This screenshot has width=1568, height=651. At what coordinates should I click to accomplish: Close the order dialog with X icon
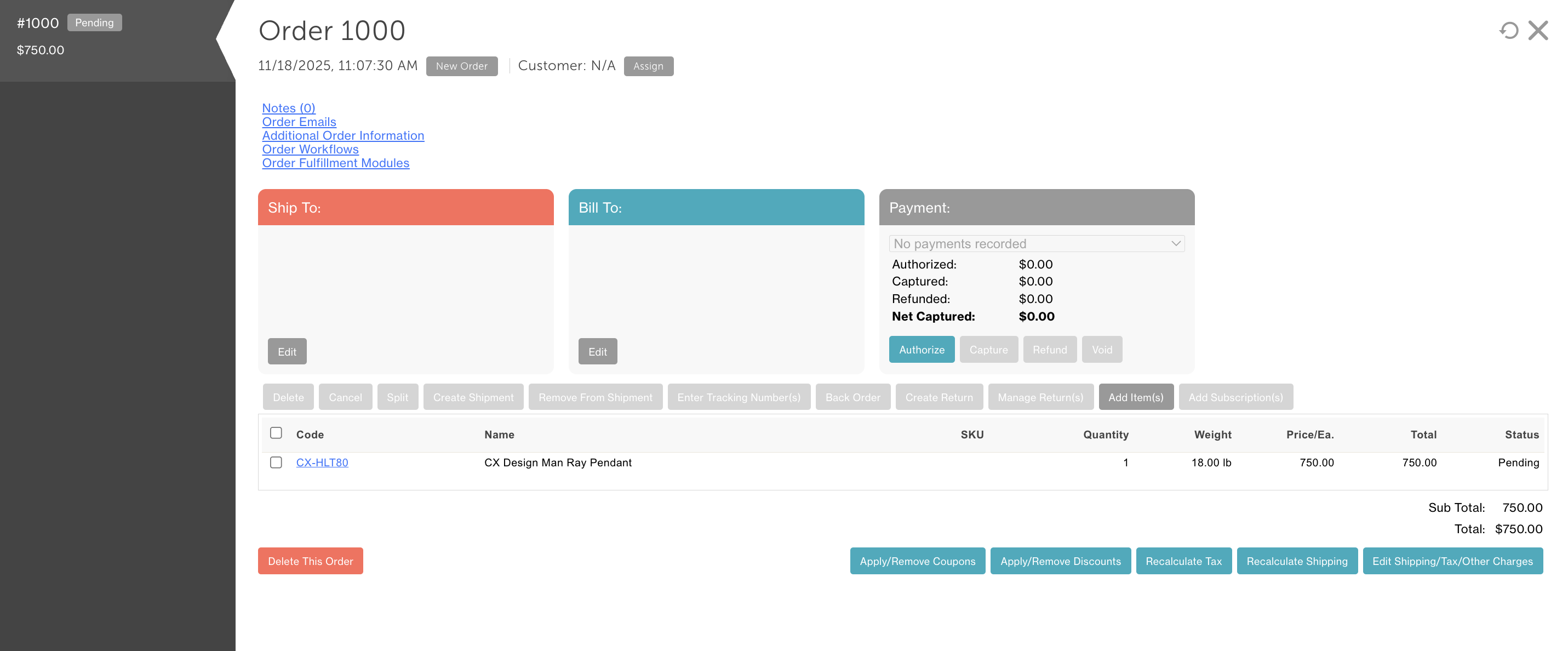point(1538,31)
